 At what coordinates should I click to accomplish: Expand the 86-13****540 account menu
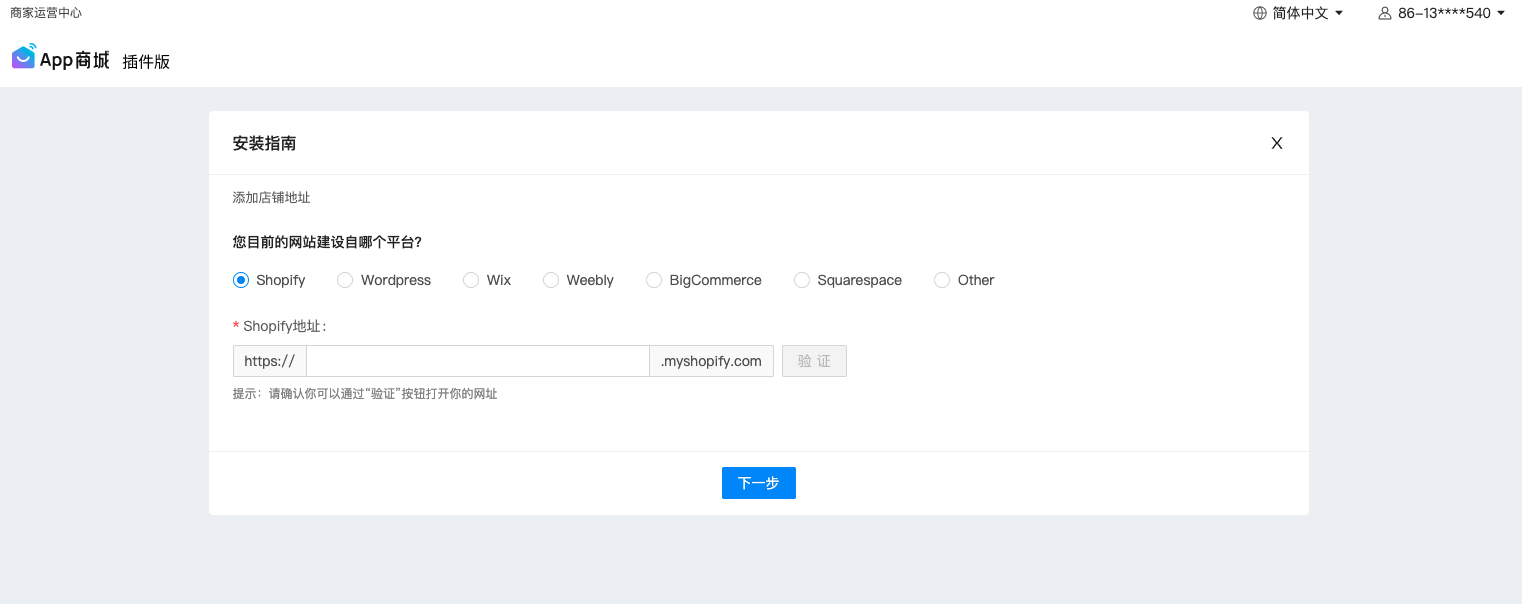pyautogui.click(x=1442, y=13)
